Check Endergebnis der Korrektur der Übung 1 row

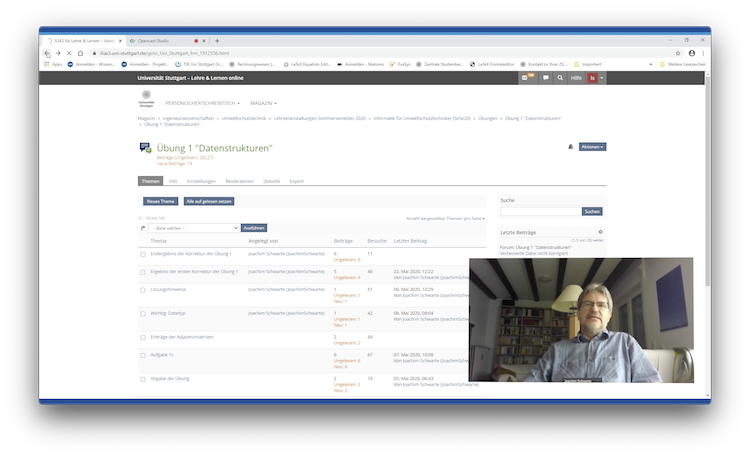pyautogui.click(x=143, y=254)
